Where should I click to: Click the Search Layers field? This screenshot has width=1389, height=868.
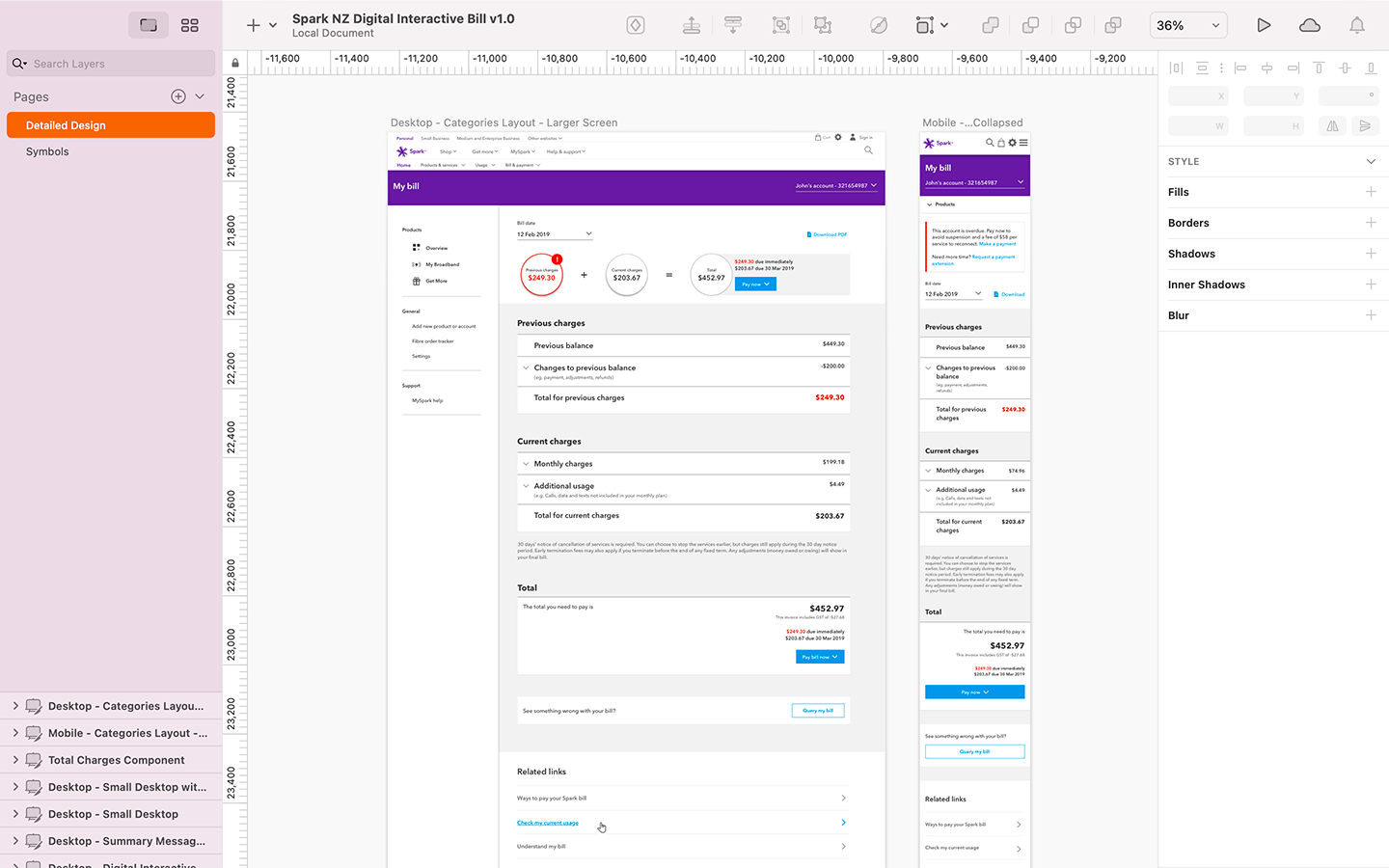click(111, 64)
